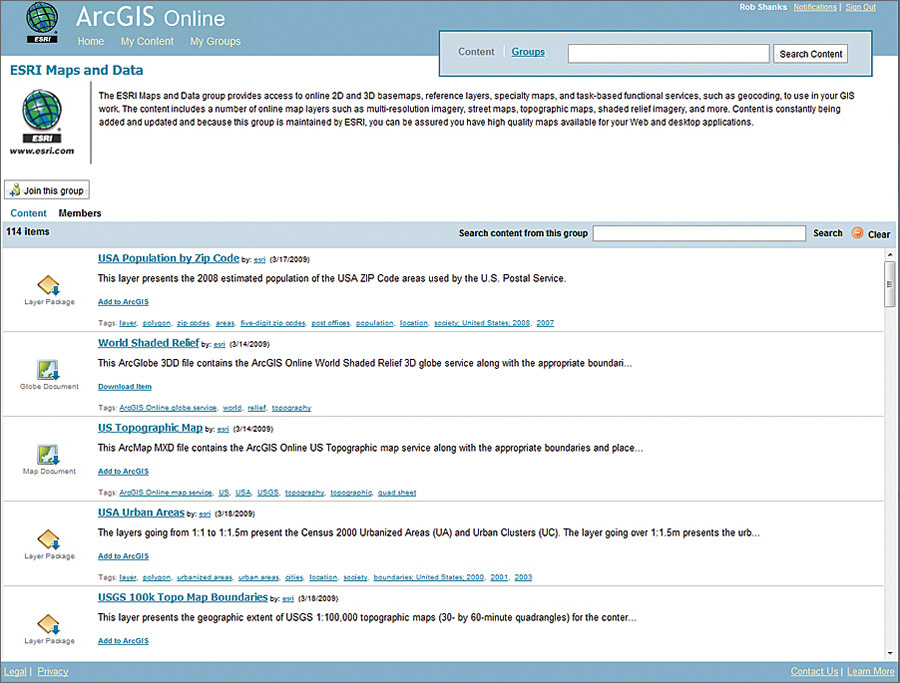Click the 'relief' tag under World Shaded Relief
The image size is (900, 683).
click(257, 408)
